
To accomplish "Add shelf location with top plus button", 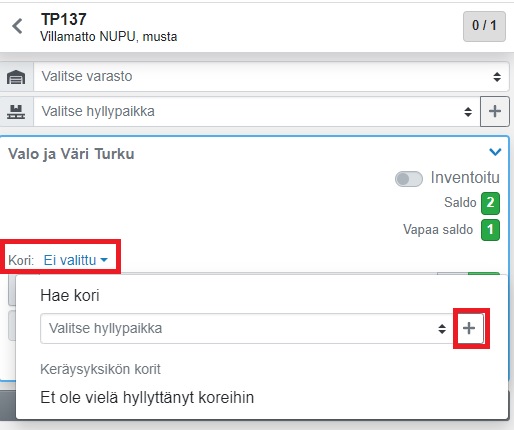I will point(495,111).
